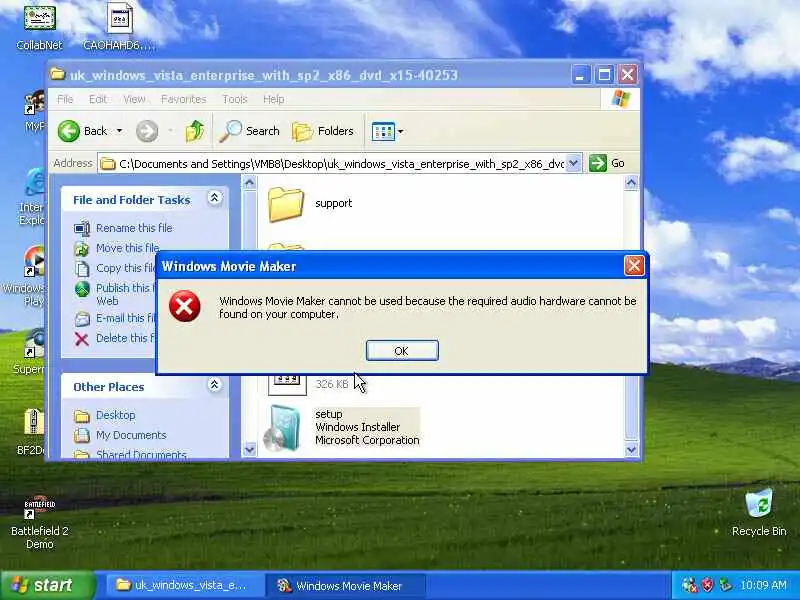Screen dimensions: 800x600
Task: Collapse the Other Places panel
Action: (215, 385)
